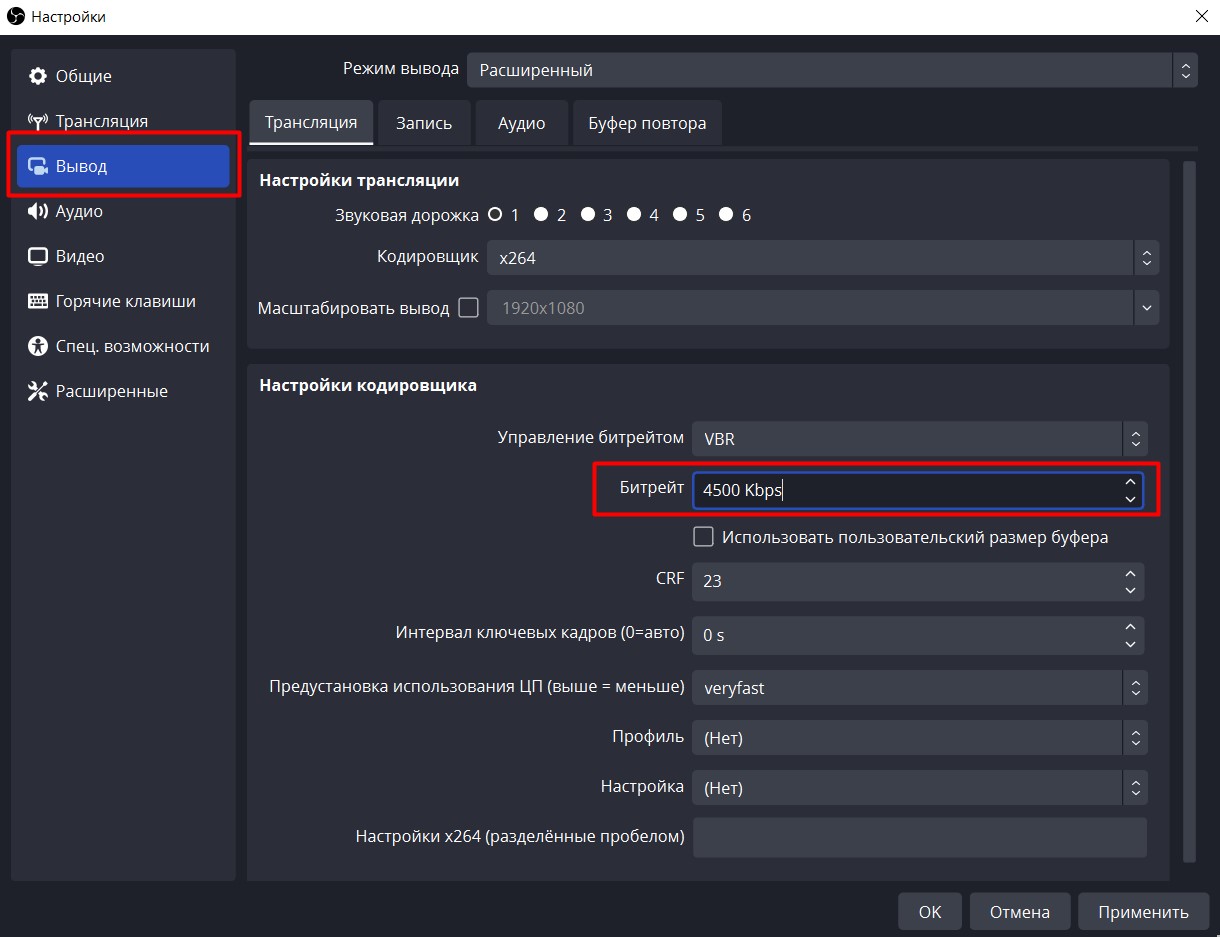Switch to the Запись tab
This screenshot has height=937, width=1220.
[424, 123]
